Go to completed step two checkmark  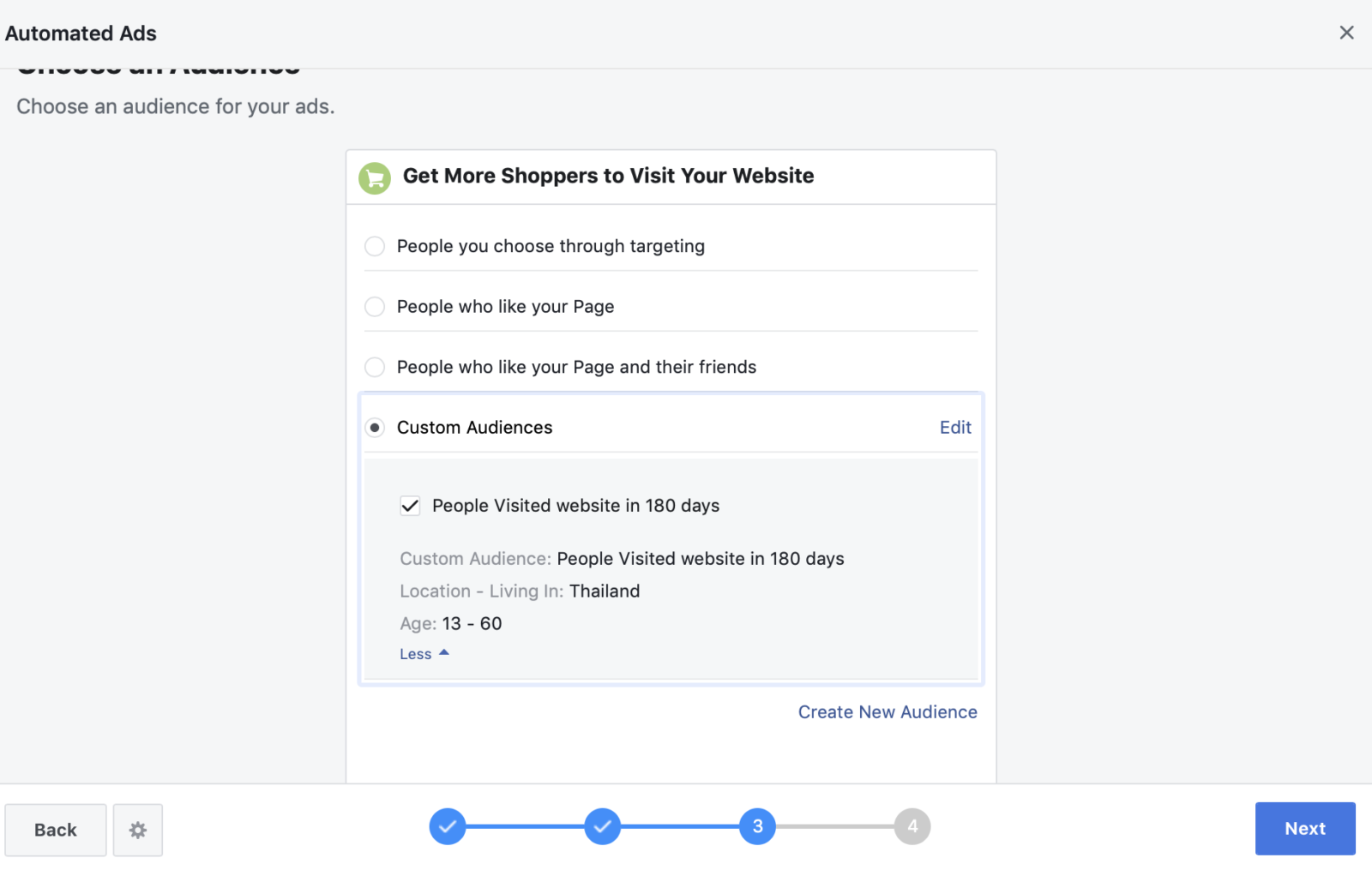coord(603,826)
